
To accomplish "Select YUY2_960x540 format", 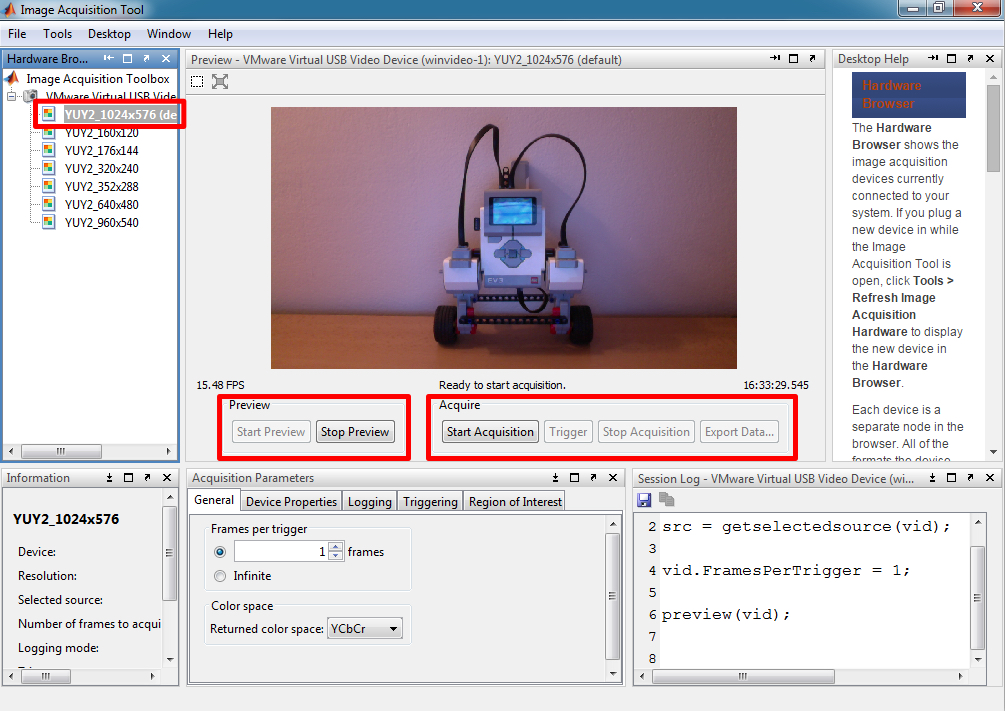I will click(101, 222).
